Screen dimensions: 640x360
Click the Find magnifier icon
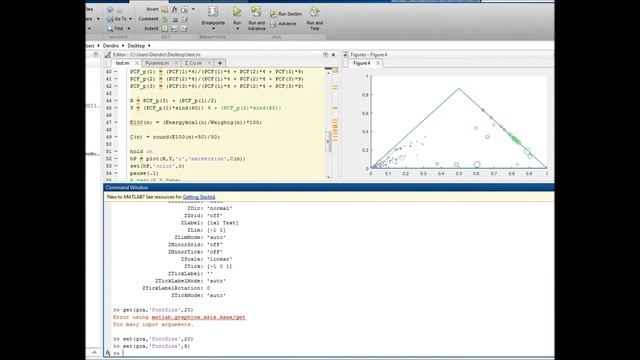click(110, 29)
